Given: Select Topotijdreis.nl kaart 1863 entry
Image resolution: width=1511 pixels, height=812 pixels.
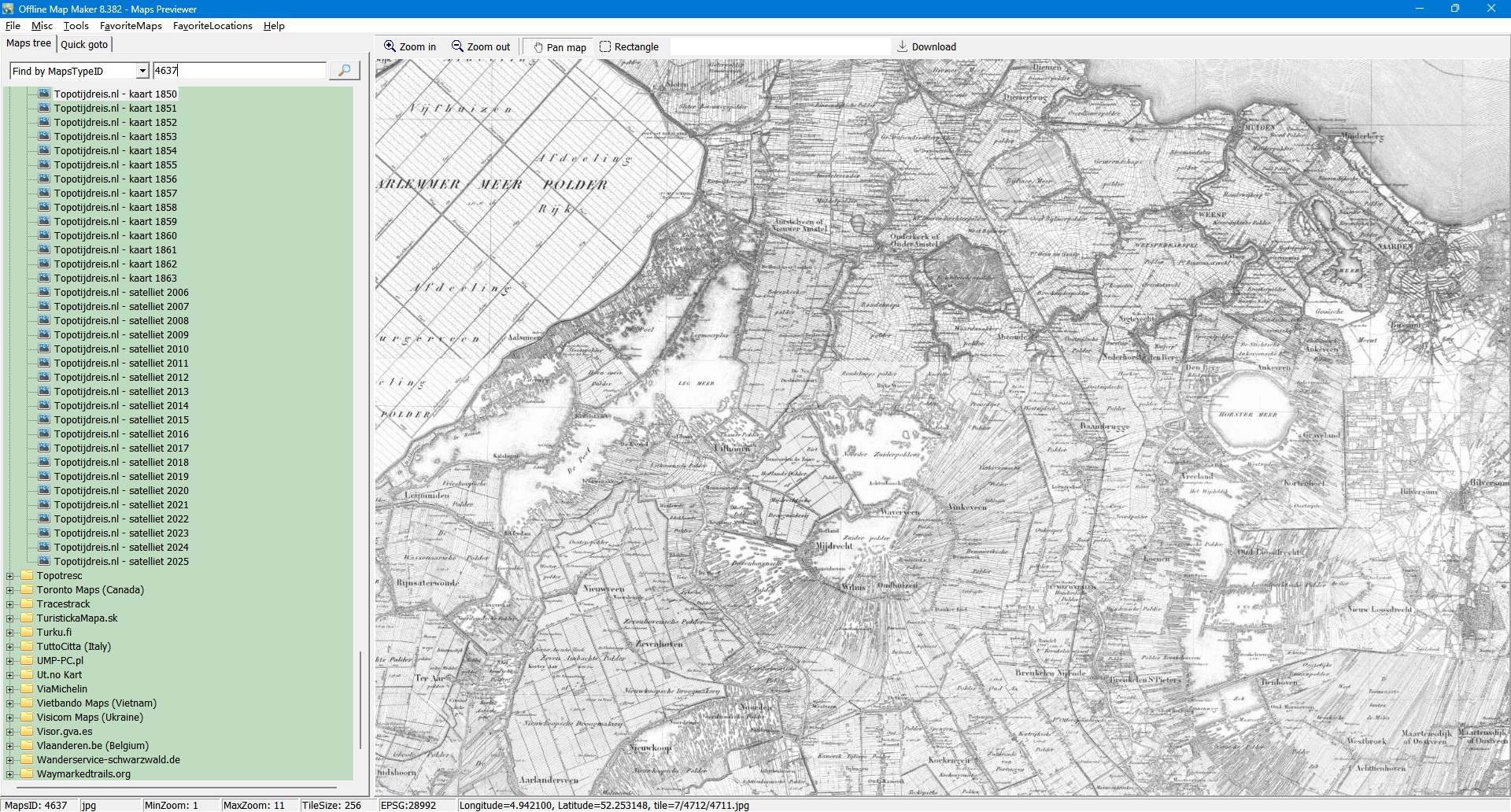Looking at the screenshot, I should (115, 279).
